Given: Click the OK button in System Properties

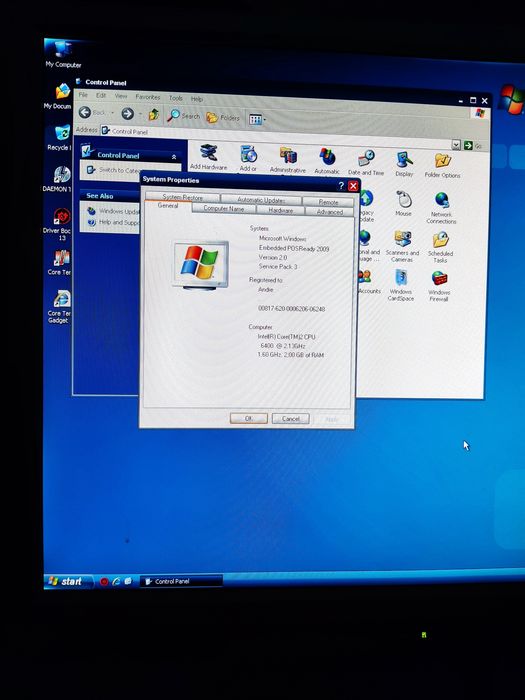Looking at the screenshot, I should (249, 418).
